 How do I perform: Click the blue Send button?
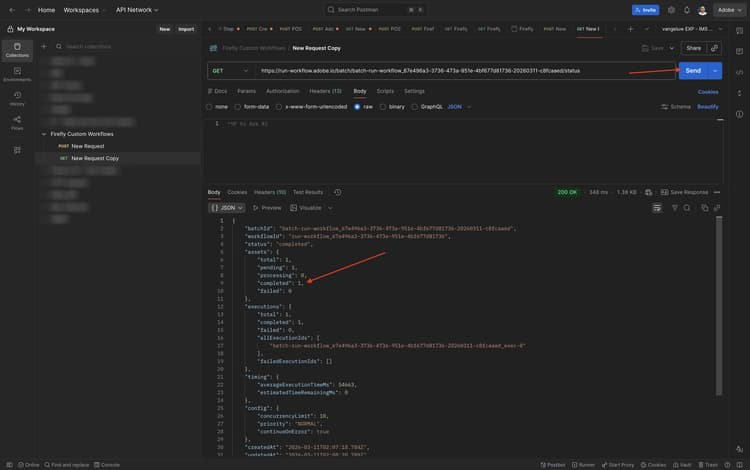[x=693, y=71]
